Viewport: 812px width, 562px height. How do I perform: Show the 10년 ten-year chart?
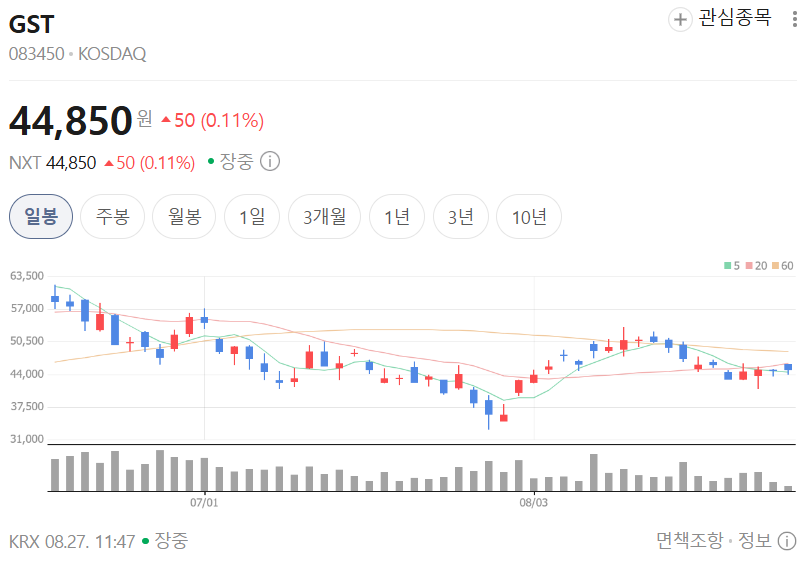(529, 217)
